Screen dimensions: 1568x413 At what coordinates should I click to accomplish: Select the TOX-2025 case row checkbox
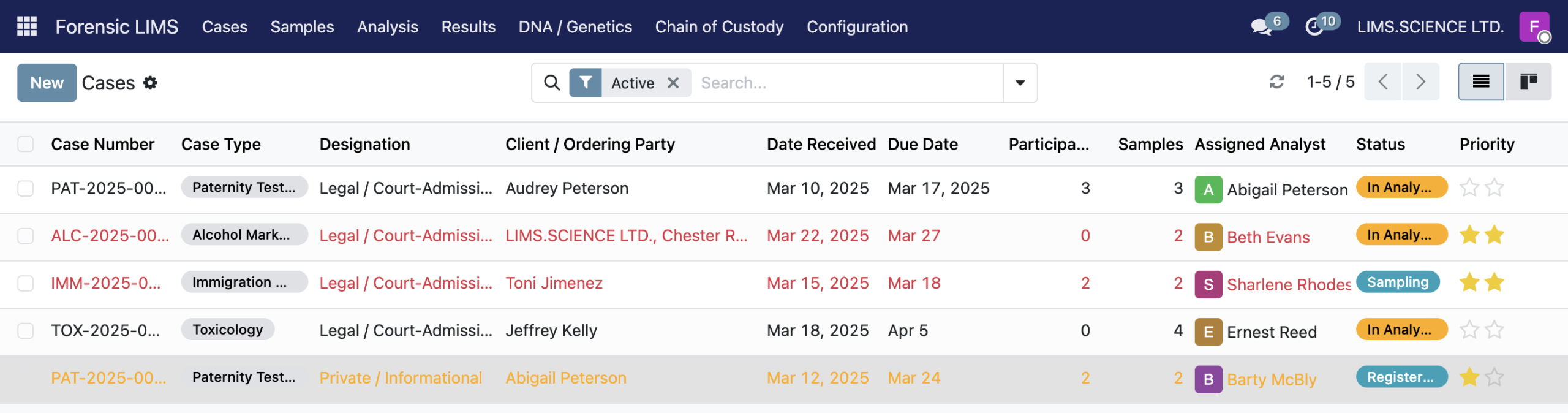coord(26,331)
